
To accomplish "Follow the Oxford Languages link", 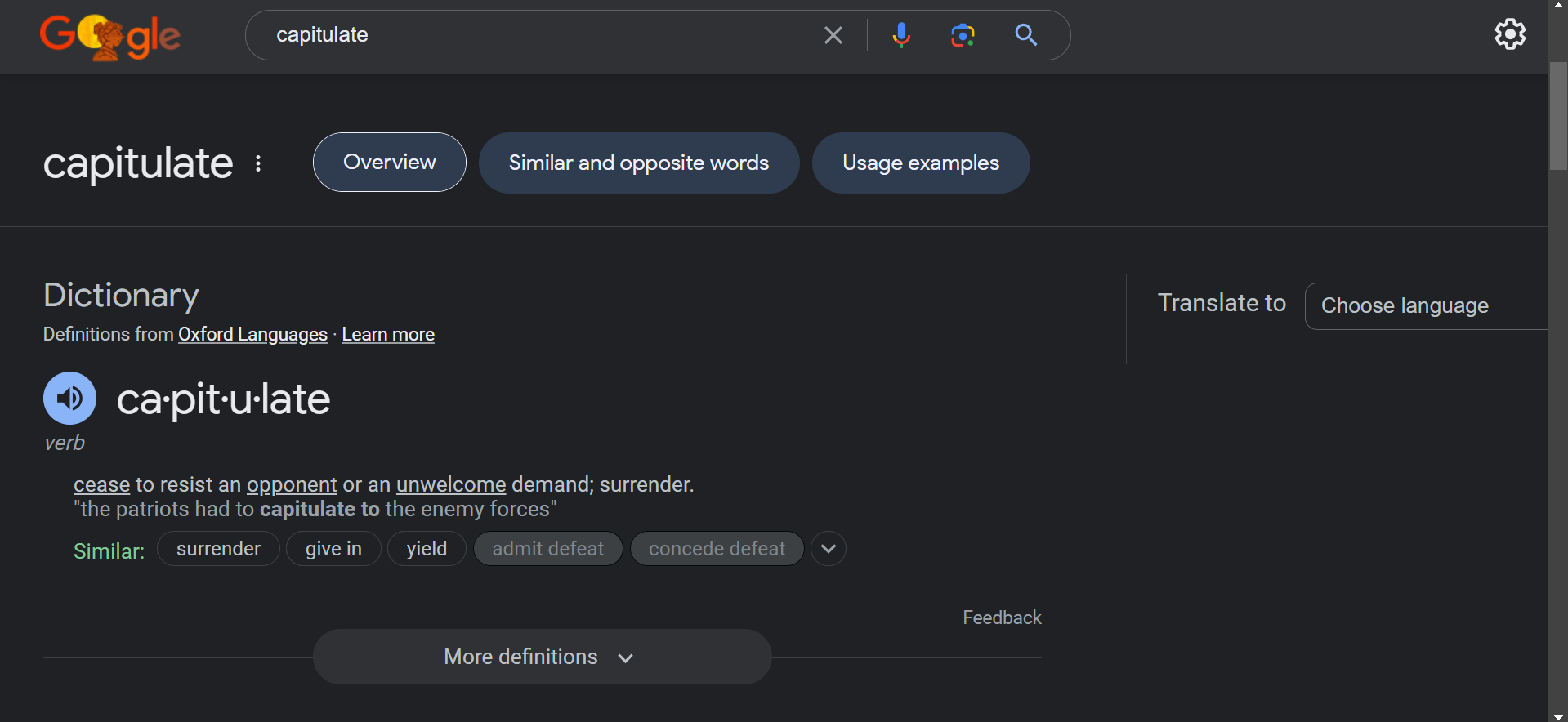I will (252, 335).
